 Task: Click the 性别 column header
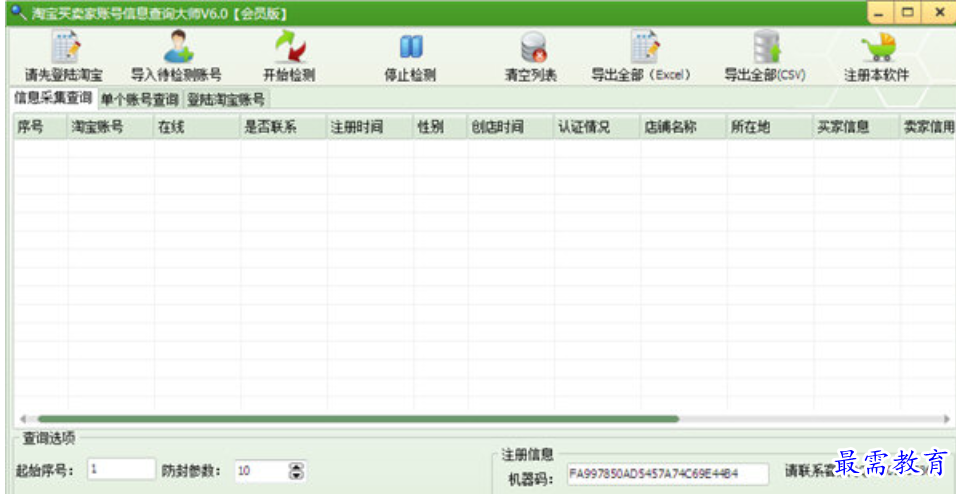click(x=440, y=127)
